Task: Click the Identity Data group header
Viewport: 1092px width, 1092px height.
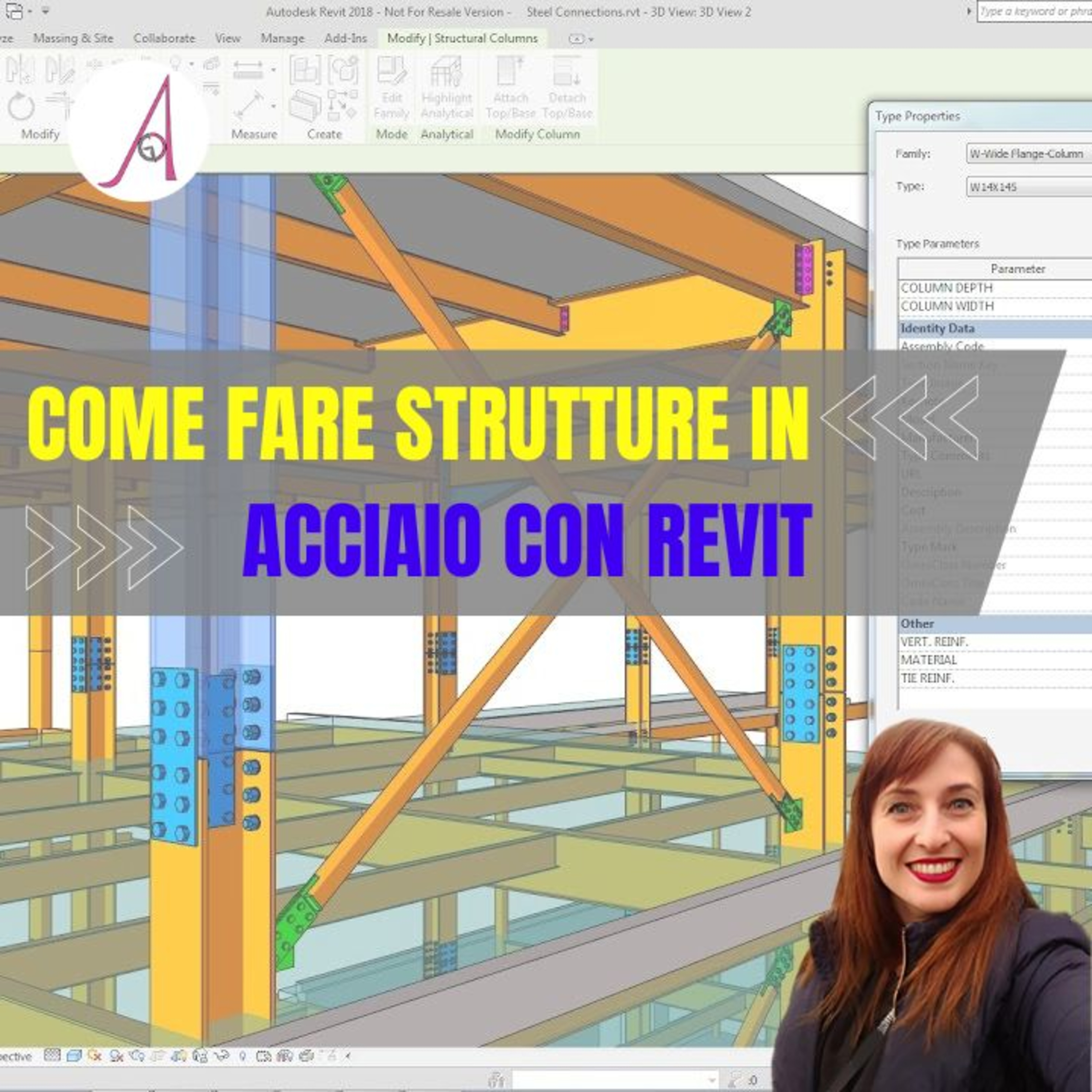Action: pyautogui.click(x=996, y=328)
